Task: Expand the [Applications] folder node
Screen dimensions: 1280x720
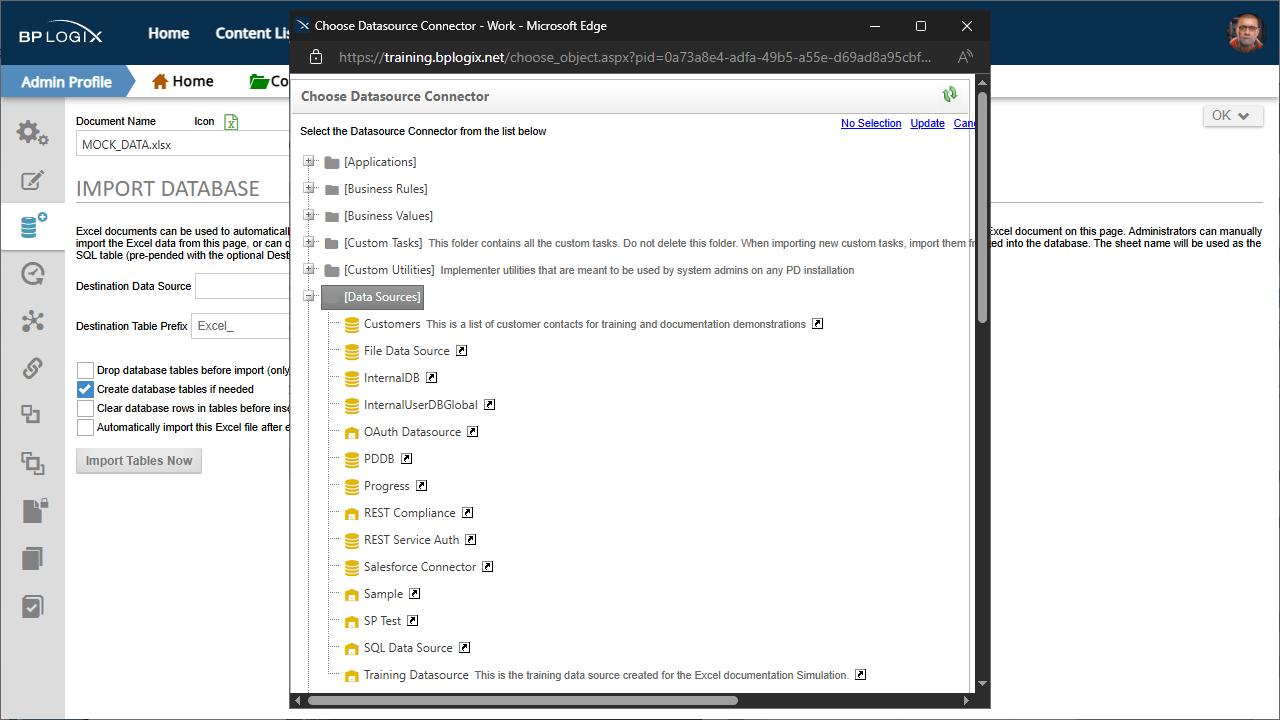Action: [309, 162]
